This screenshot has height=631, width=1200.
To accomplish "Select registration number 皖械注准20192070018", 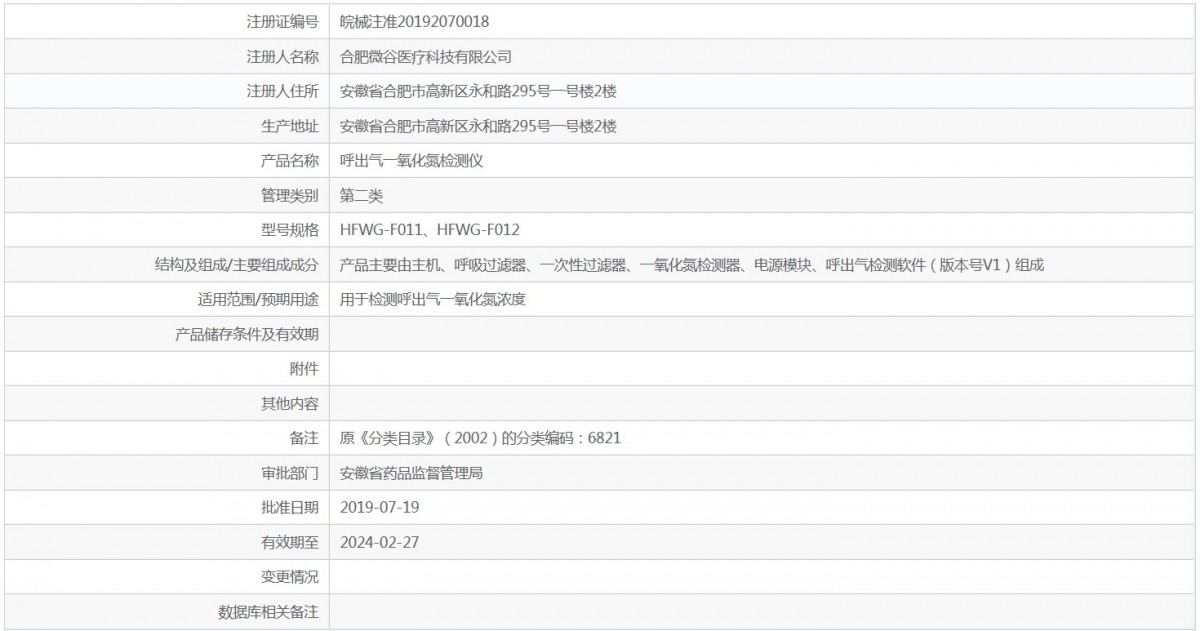I will pos(415,21).
